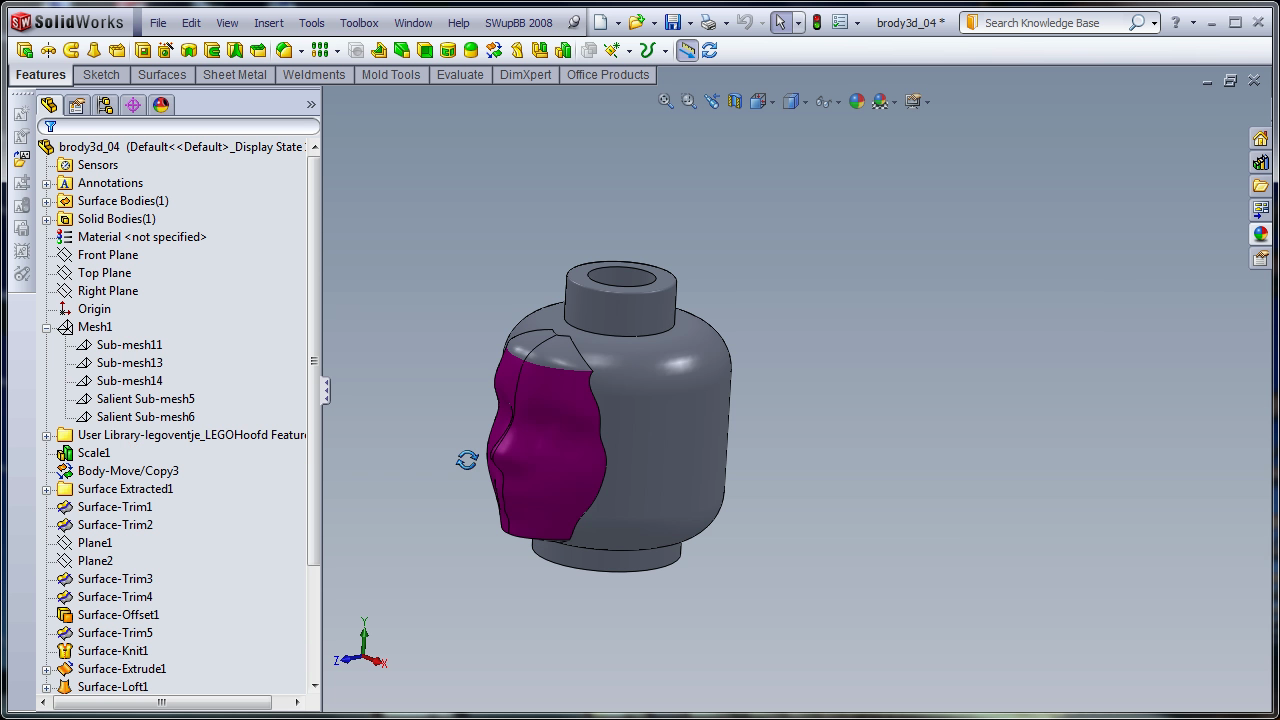Create a New document icon
The height and width of the screenshot is (720, 1280).
coord(600,22)
